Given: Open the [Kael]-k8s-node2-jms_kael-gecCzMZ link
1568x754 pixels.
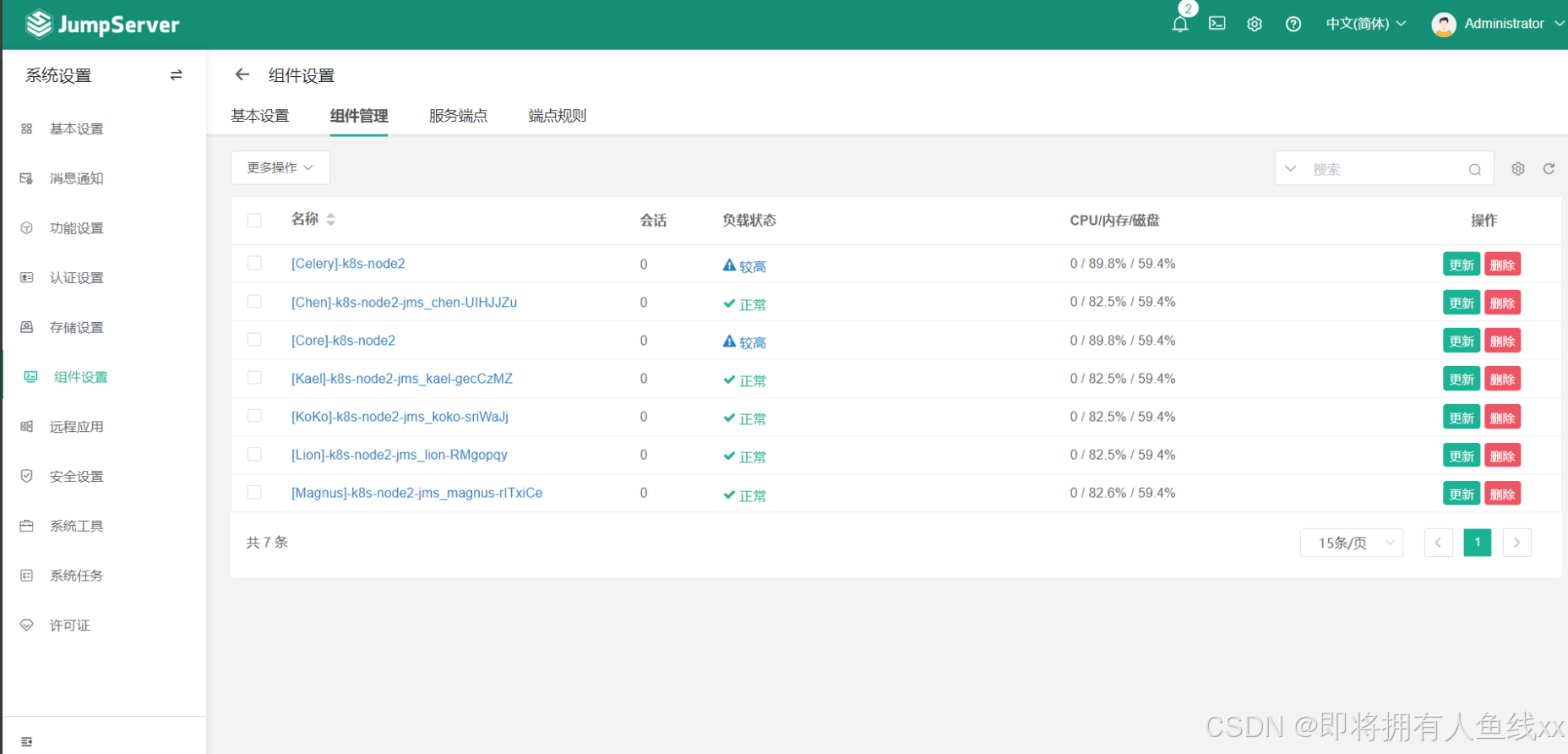Looking at the screenshot, I should point(401,379).
